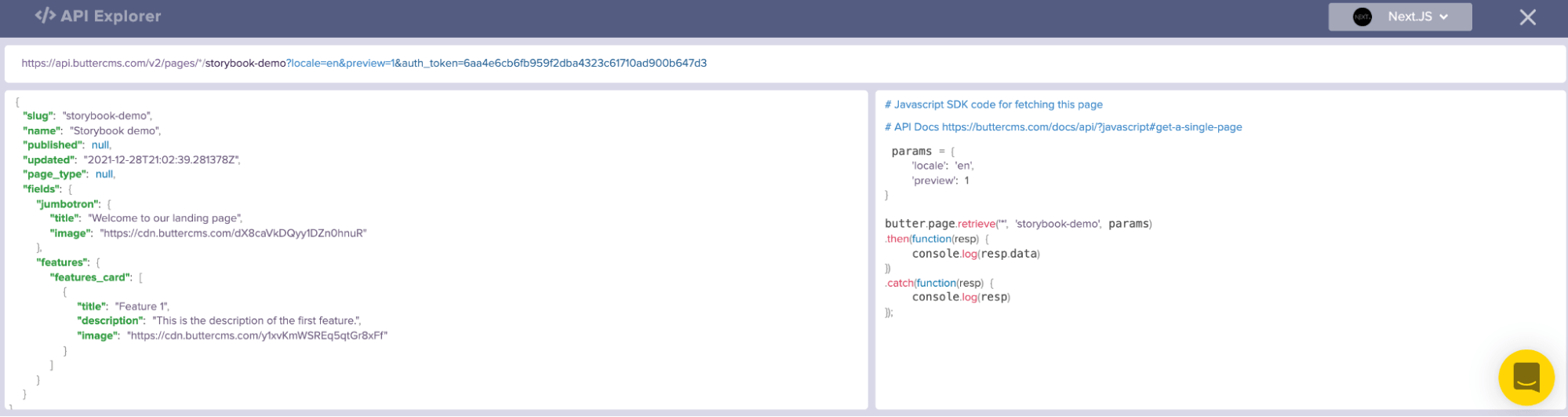Open the yellow chat widget button

click(1526, 378)
